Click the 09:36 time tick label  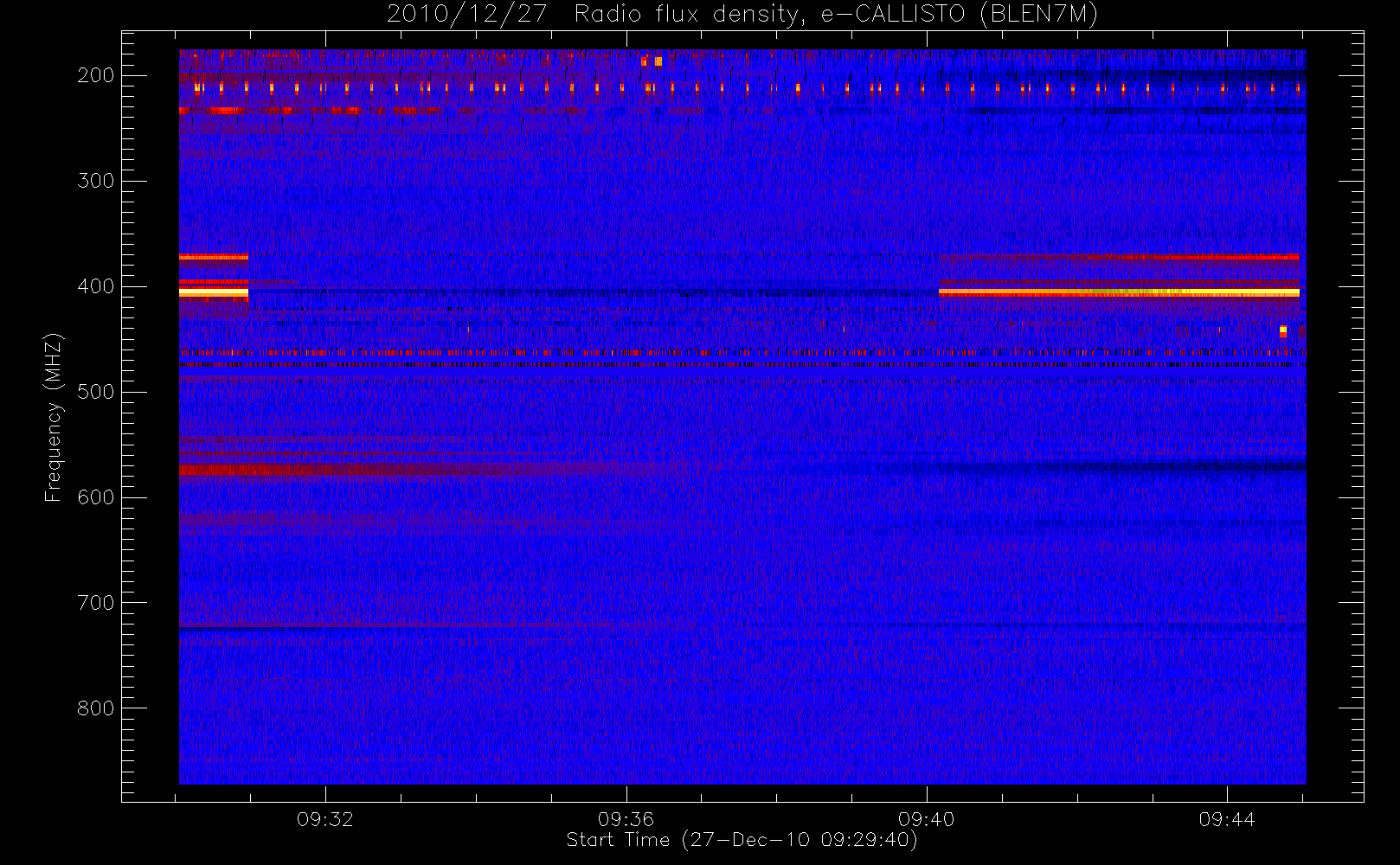[626, 819]
